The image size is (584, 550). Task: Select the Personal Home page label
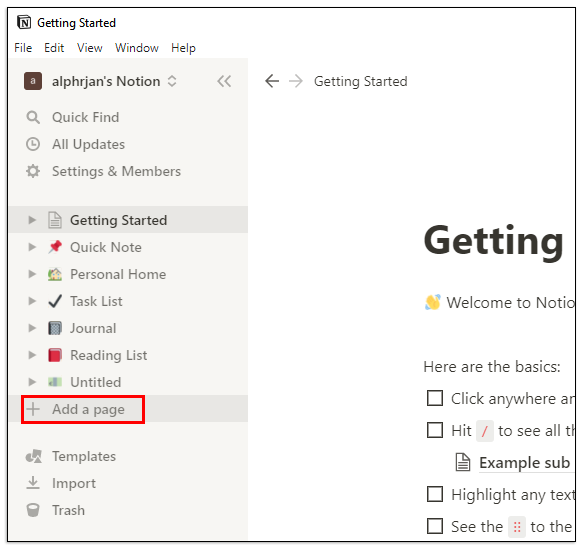pos(118,274)
